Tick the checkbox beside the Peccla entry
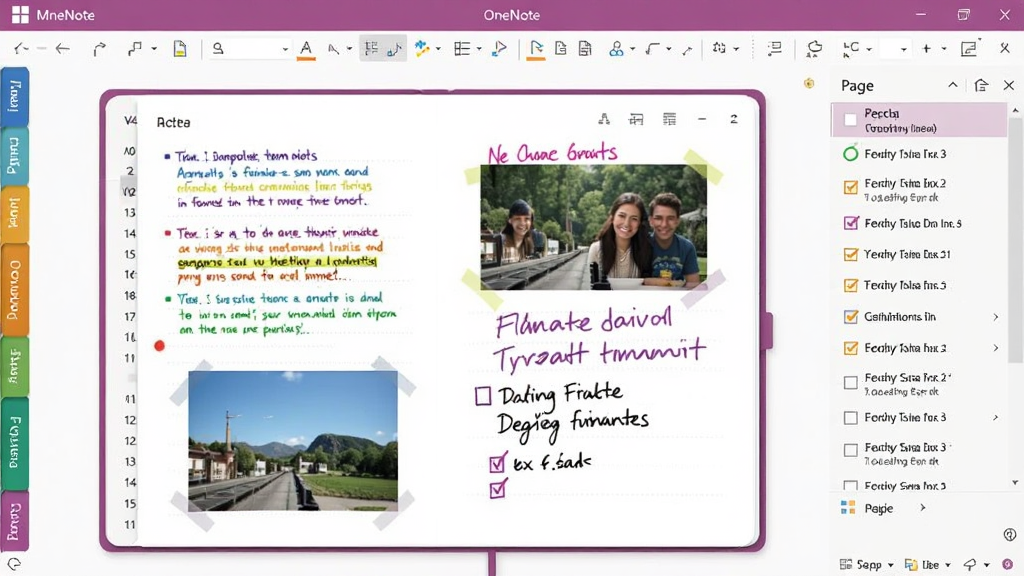 tap(850, 120)
